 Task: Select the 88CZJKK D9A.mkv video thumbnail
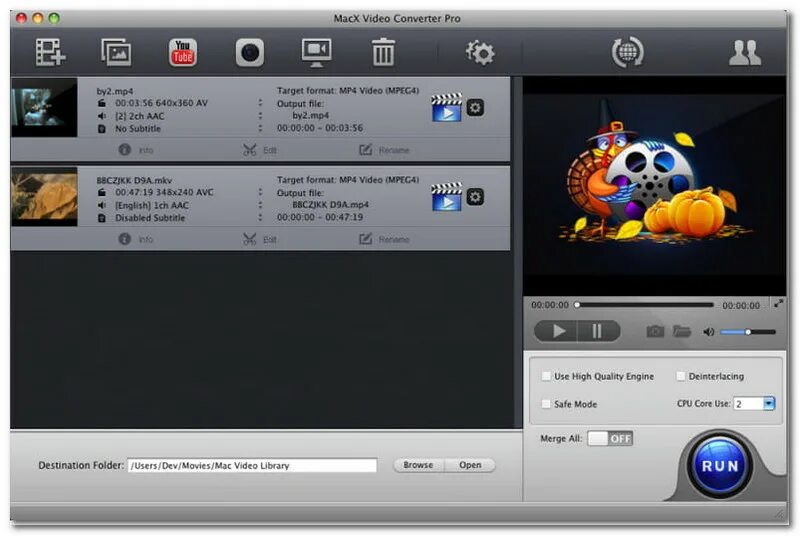pos(44,197)
